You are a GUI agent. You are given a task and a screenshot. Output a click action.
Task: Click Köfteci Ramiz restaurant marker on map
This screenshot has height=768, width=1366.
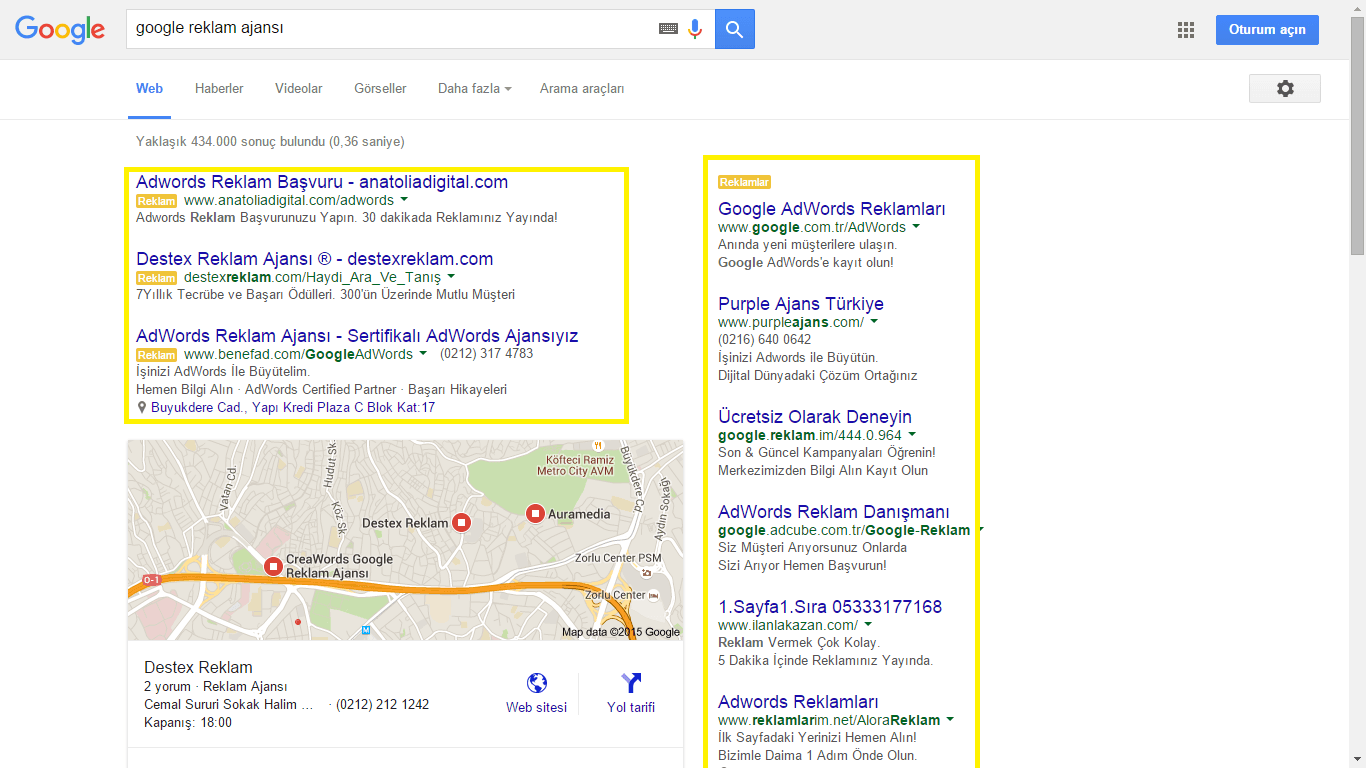coord(597,444)
